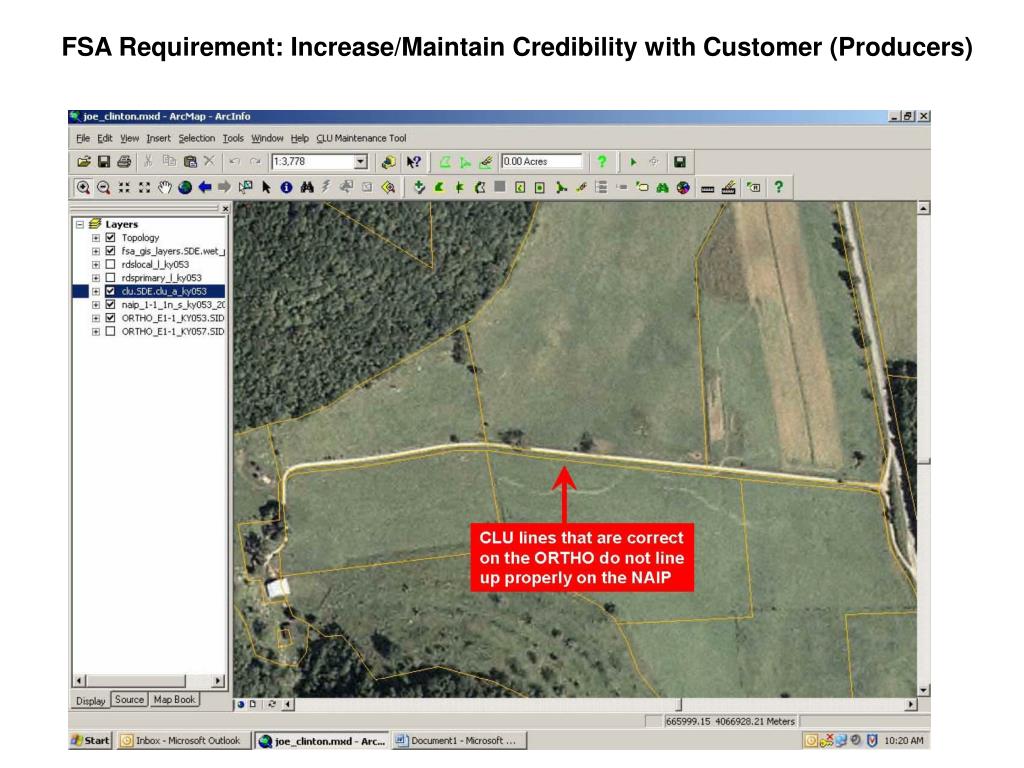Select the Pan hand tool
1024x768 pixels.
click(x=165, y=187)
